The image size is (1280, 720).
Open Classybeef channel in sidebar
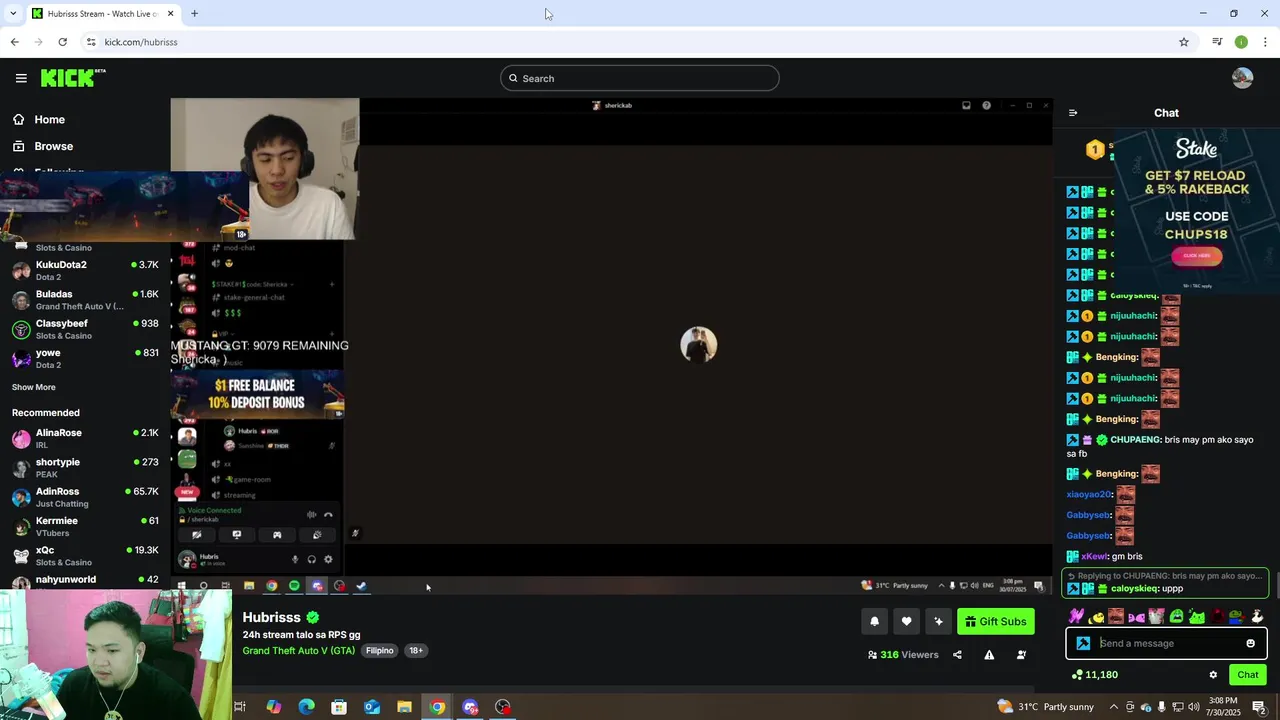[x=85, y=329]
